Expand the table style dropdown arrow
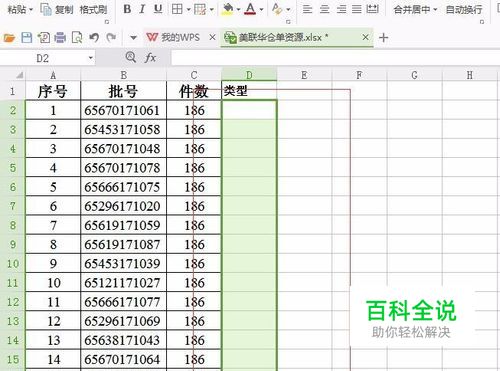The image size is (500, 371). (212, 9)
